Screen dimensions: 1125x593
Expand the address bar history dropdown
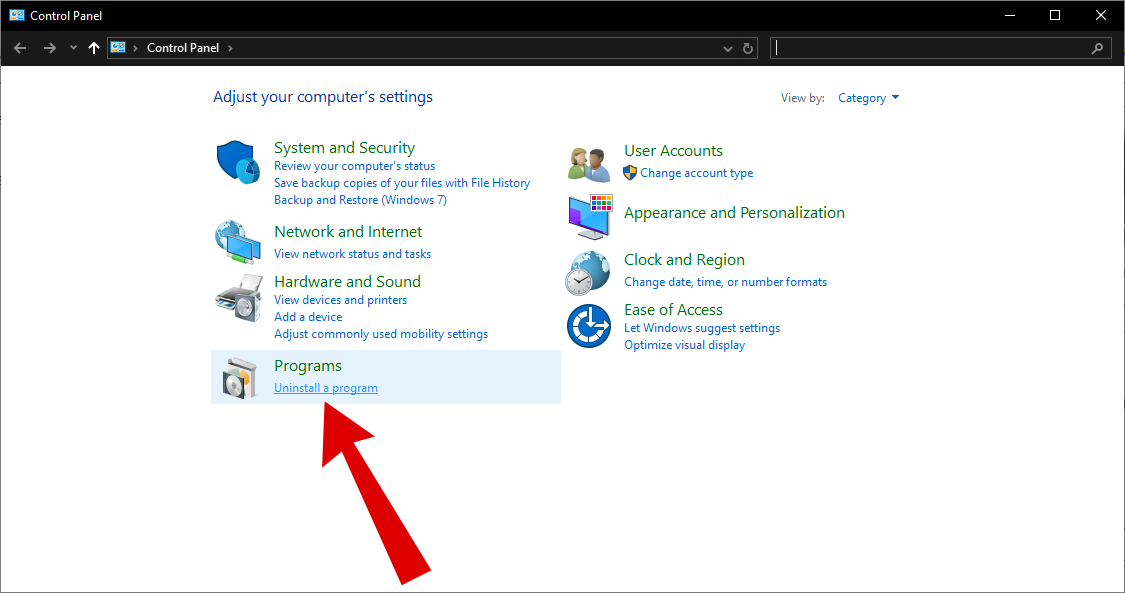point(728,48)
